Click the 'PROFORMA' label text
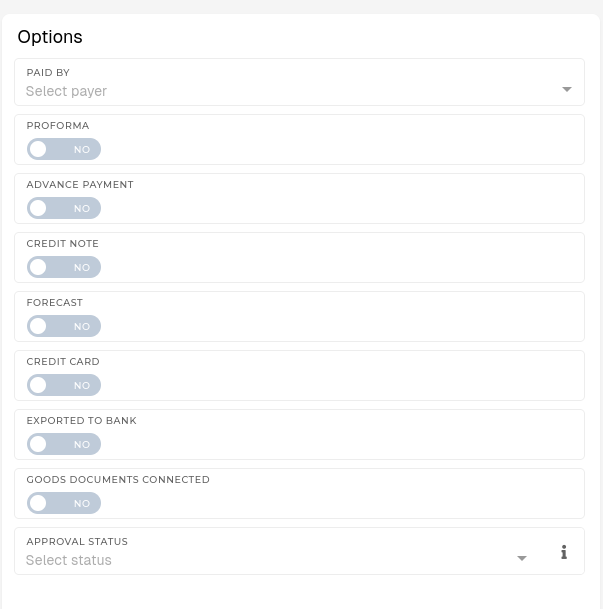The height and width of the screenshot is (609, 603). click(58, 126)
